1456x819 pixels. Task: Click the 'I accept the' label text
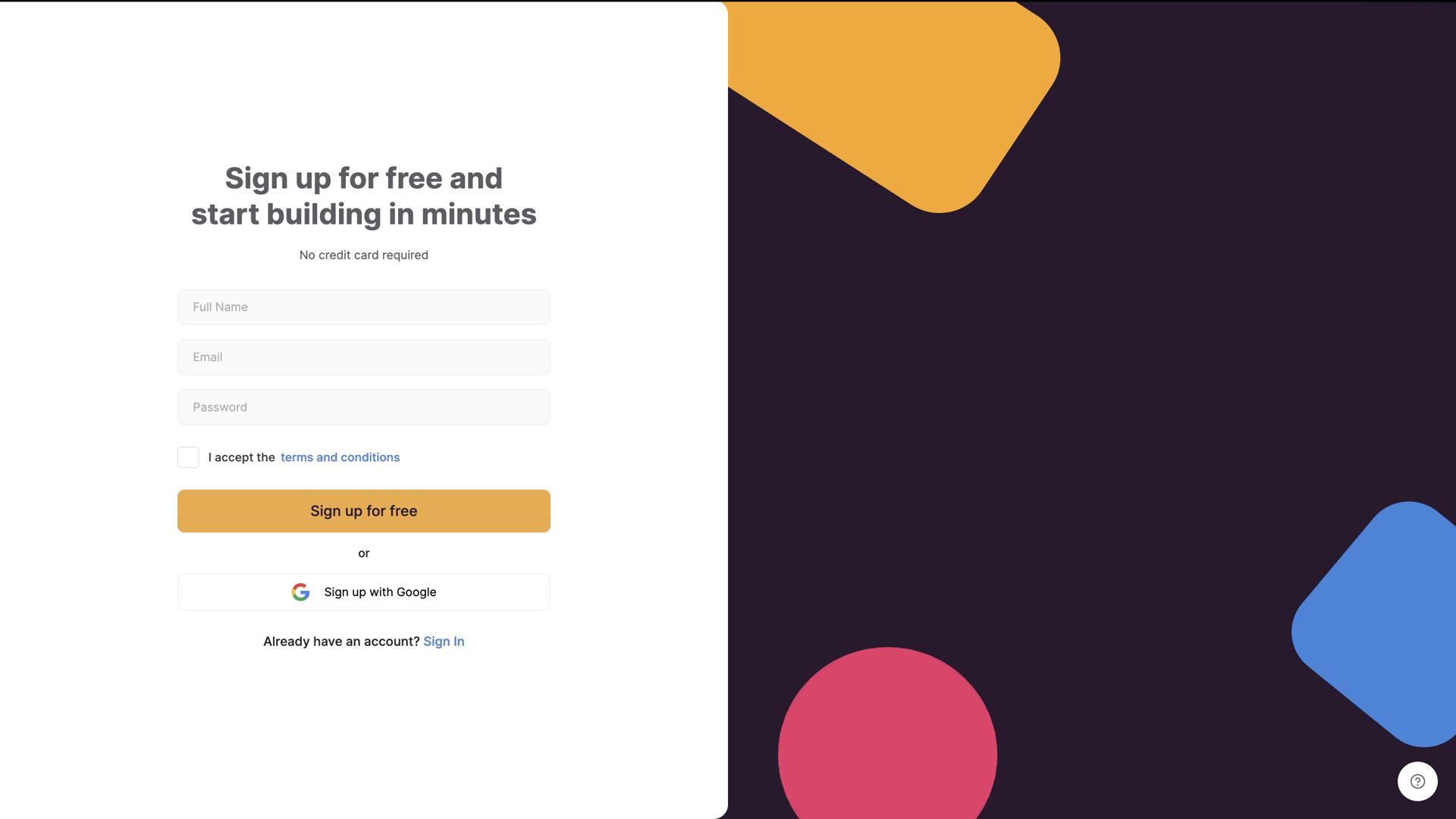click(x=241, y=457)
